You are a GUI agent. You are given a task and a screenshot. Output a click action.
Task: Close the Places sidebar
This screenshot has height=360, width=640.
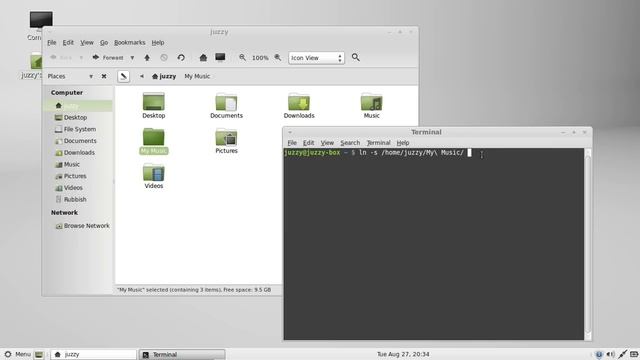[104, 76]
